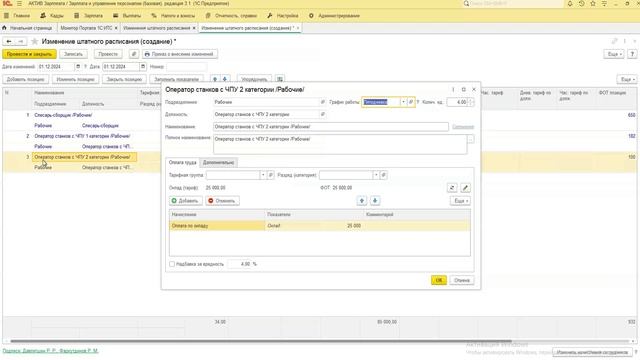Open Разряд (категория) field link icon
The image size is (640, 360).
click(383, 175)
